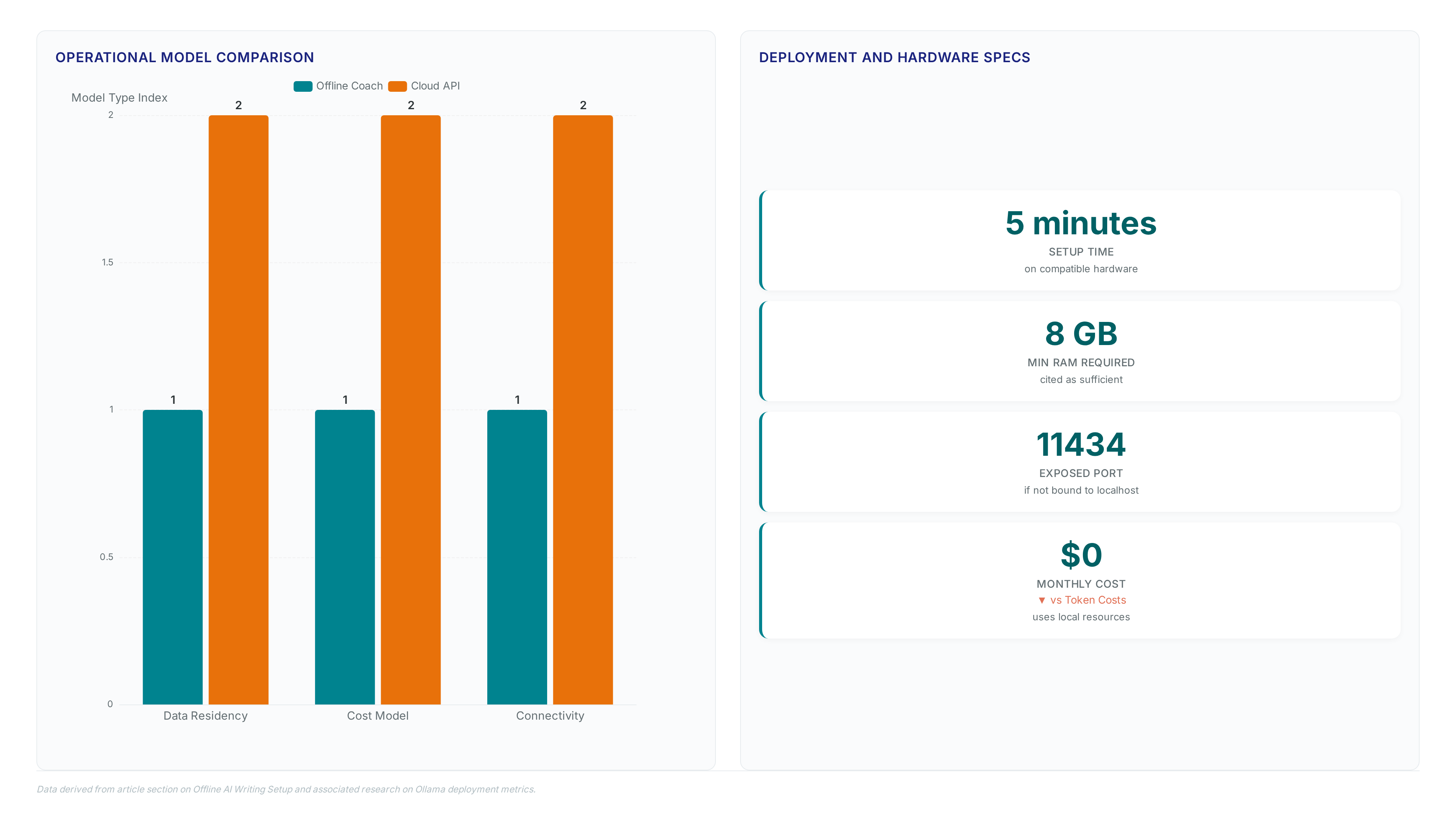Viewport: 1456px width, 819px height.
Task: Click the 1.5 y-axis tick label
Action: 107,262
